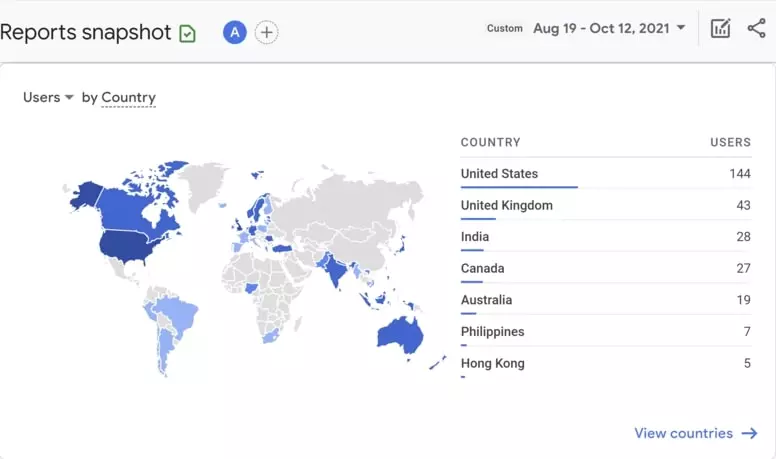
Task: Select the United States row
Action: (x=606, y=174)
